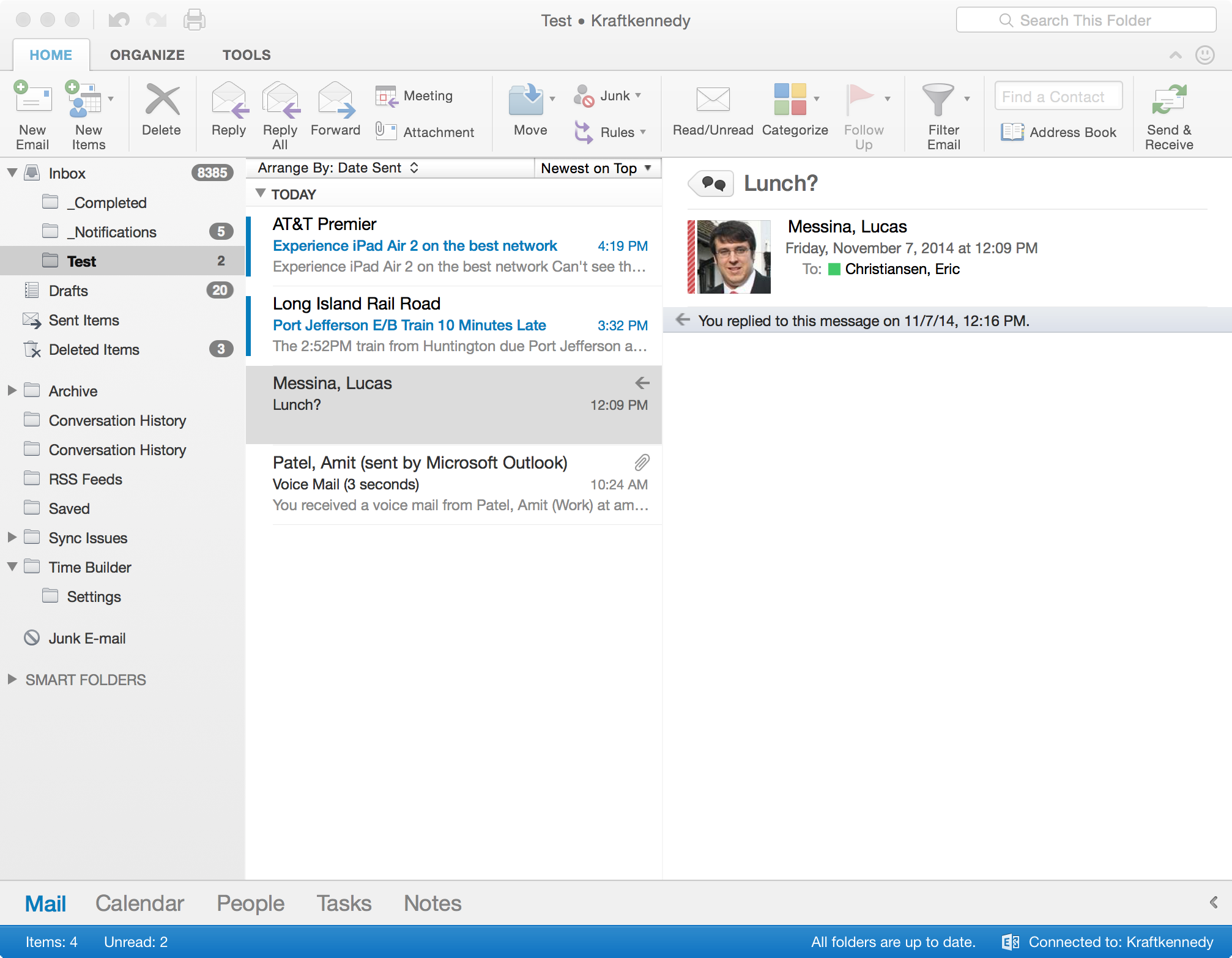
Task: Forward the Lunch? email
Action: click(335, 110)
